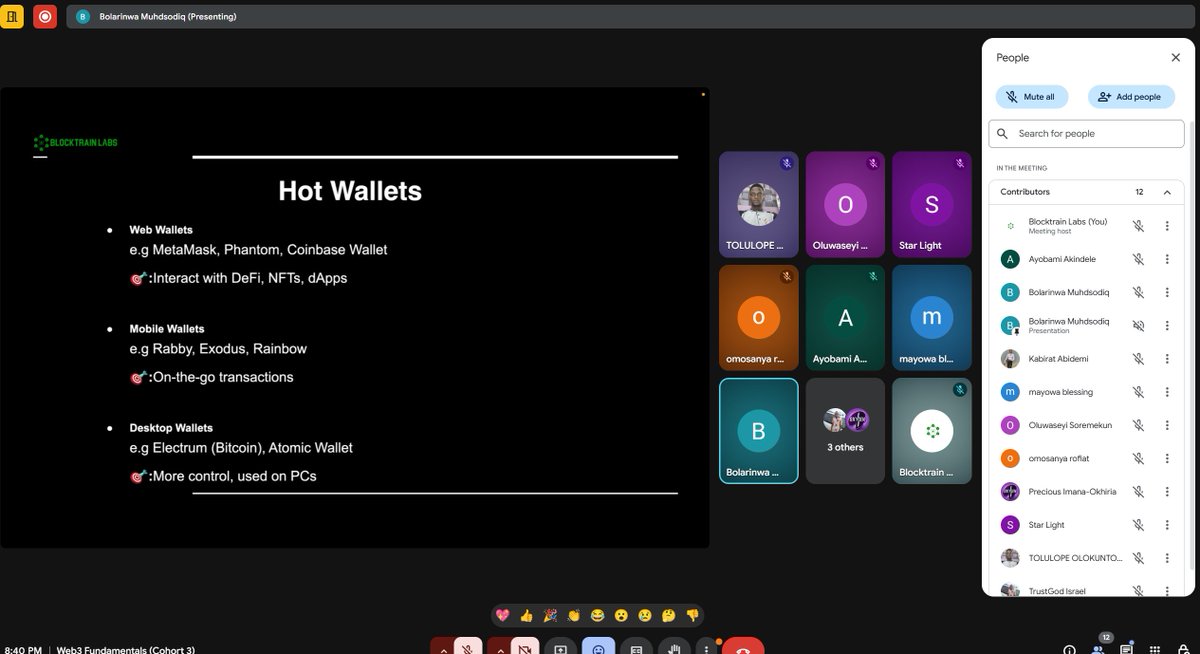Click the Hot Wallets presentation slide
Image resolution: width=1200 pixels, height=654 pixels.
(x=355, y=318)
